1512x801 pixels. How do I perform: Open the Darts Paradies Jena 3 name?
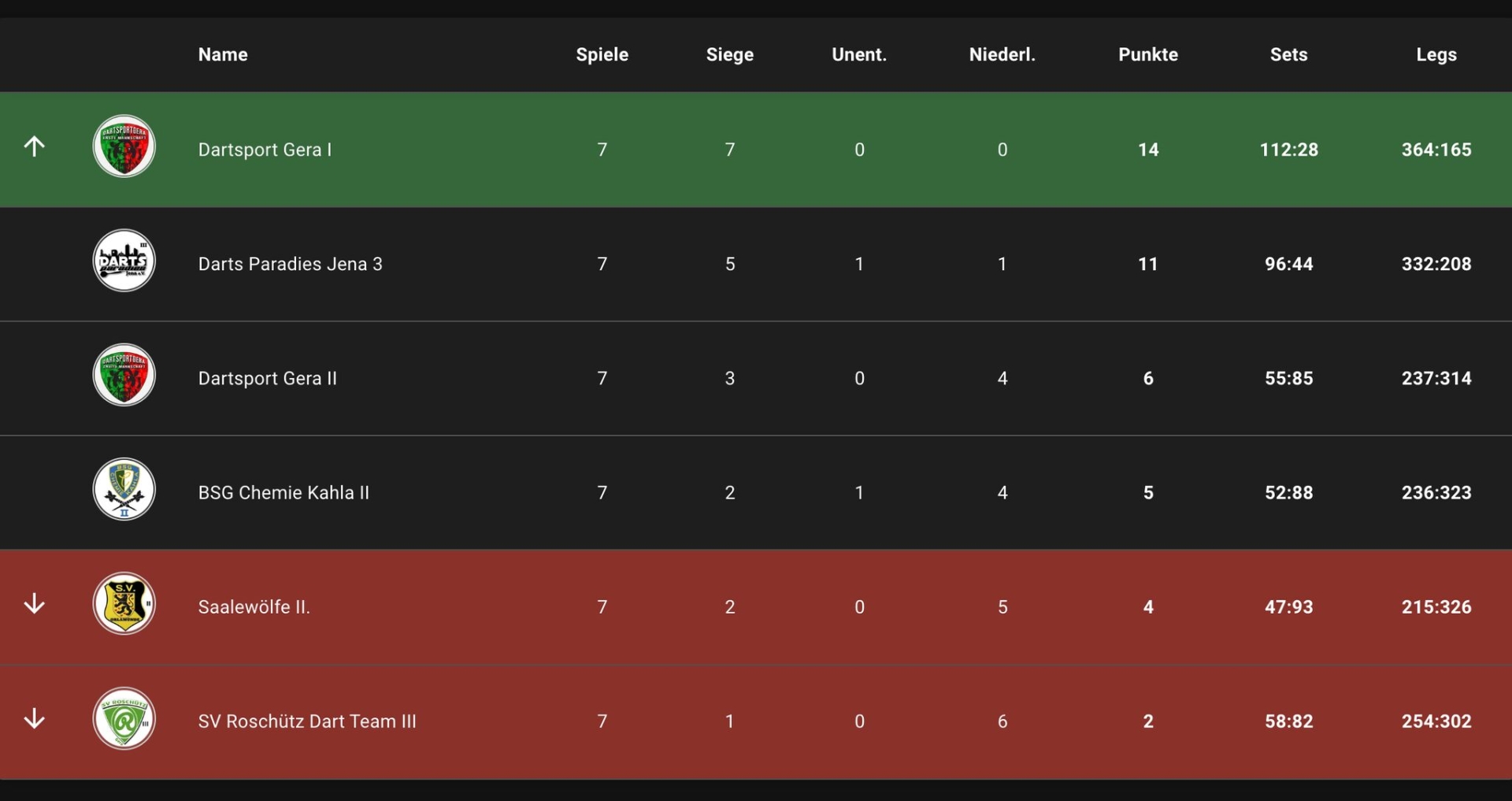click(x=290, y=264)
